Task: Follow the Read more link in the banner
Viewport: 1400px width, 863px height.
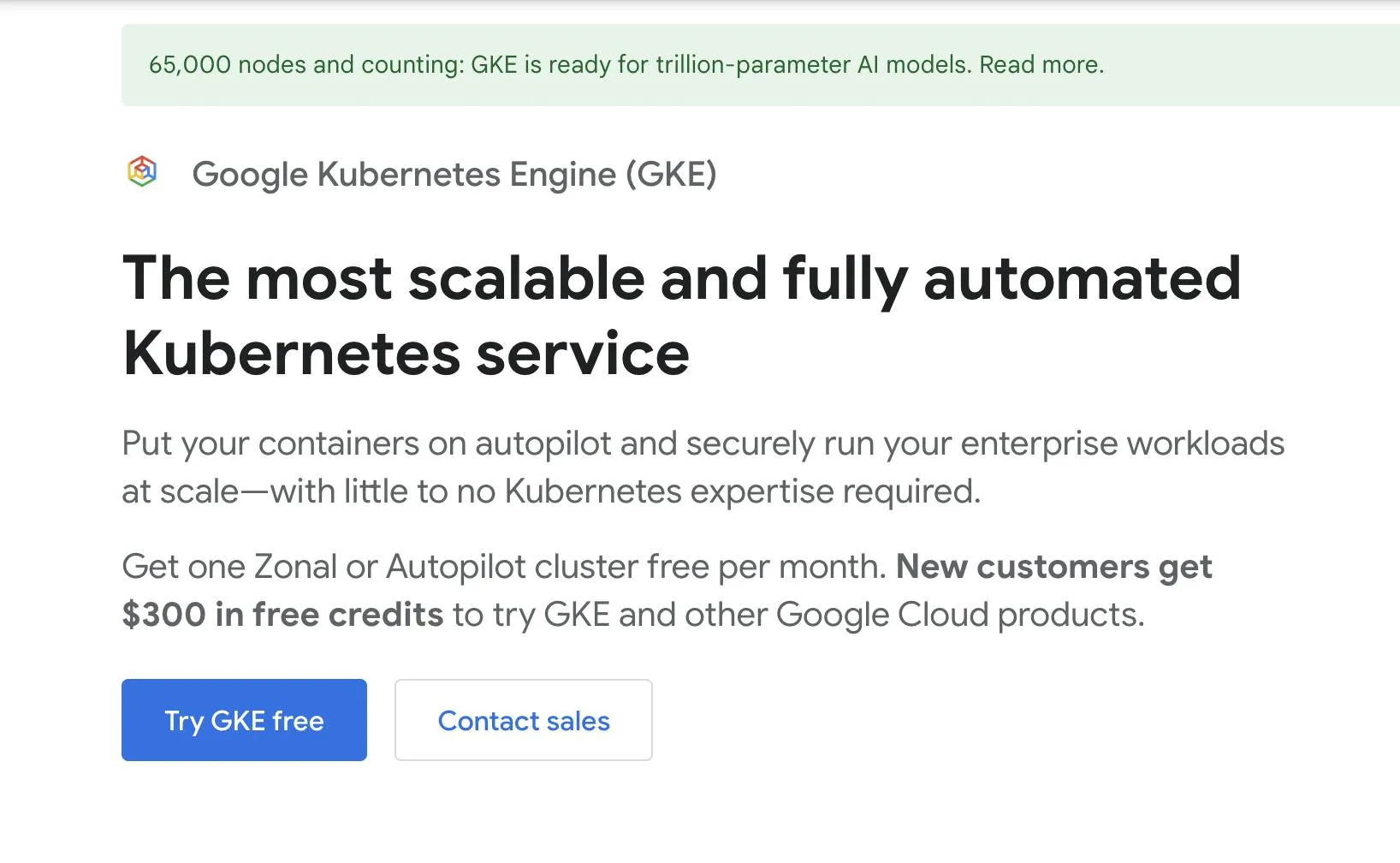Action: tap(1041, 65)
